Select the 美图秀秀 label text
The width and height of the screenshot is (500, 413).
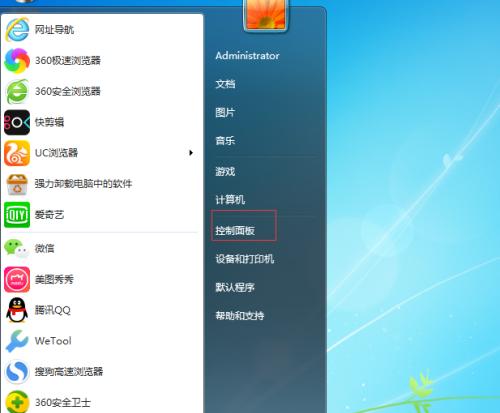click(x=54, y=279)
